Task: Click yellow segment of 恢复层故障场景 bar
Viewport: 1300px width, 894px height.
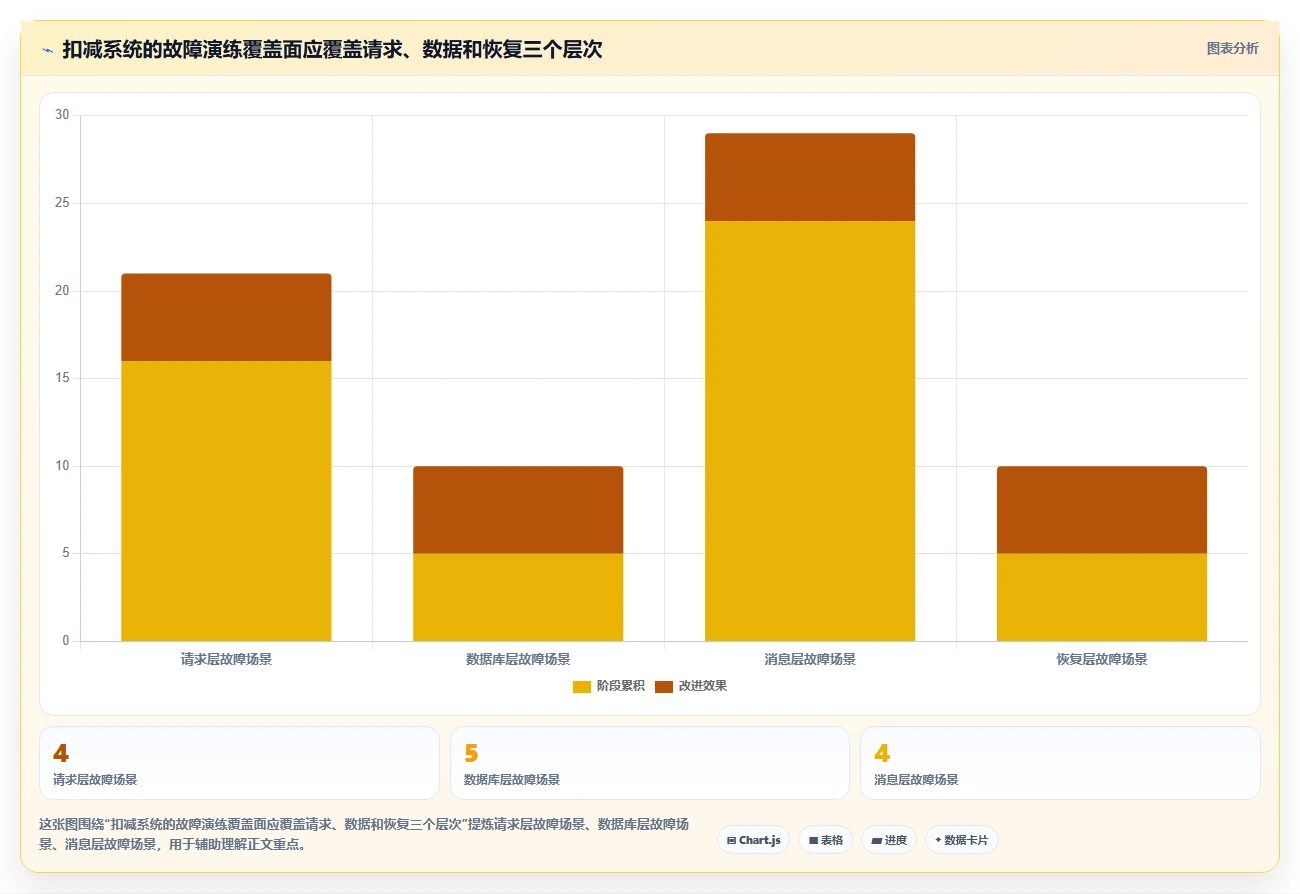Action: pos(1102,597)
